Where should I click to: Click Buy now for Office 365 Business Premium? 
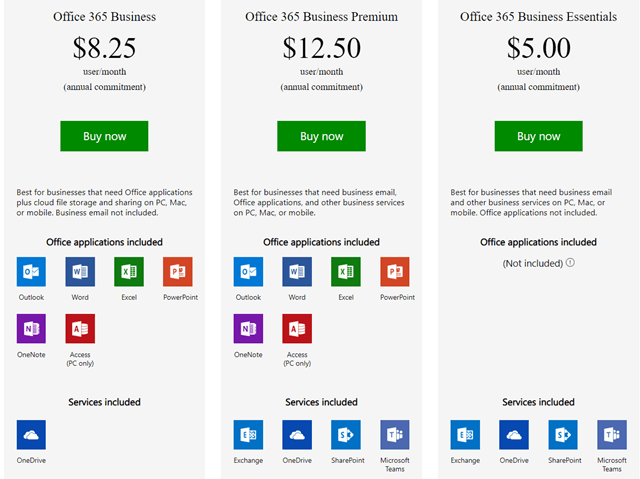pos(321,136)
